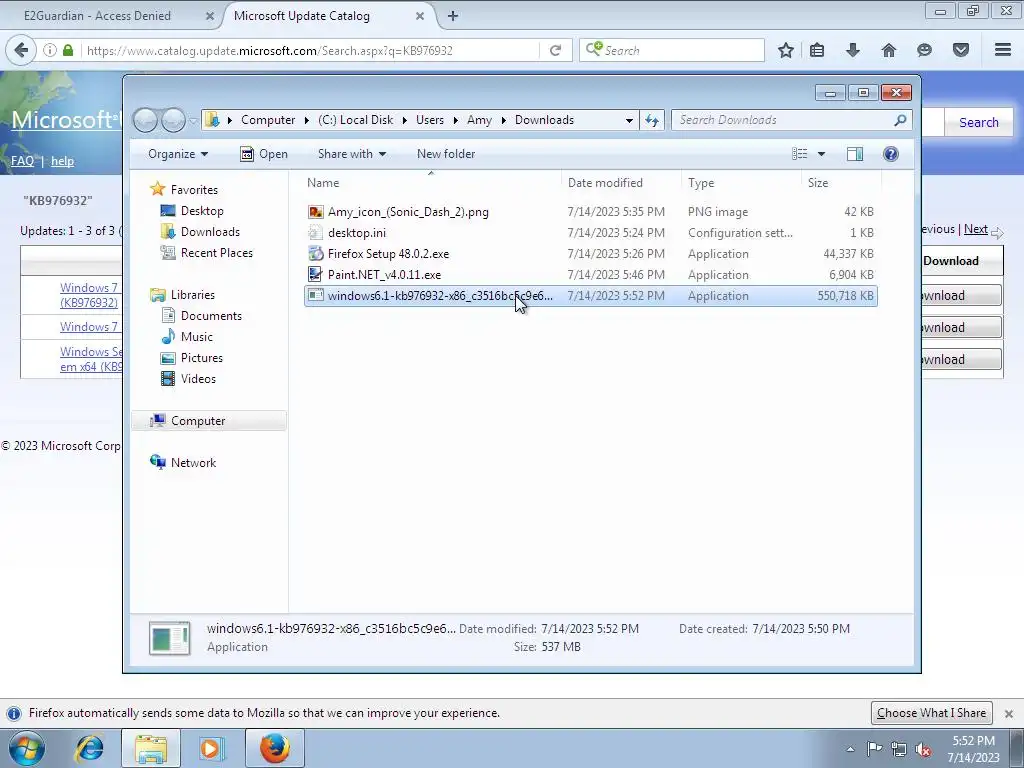Open Downloads under Favorites
1024x768 pixels.
tap(210, 232)
